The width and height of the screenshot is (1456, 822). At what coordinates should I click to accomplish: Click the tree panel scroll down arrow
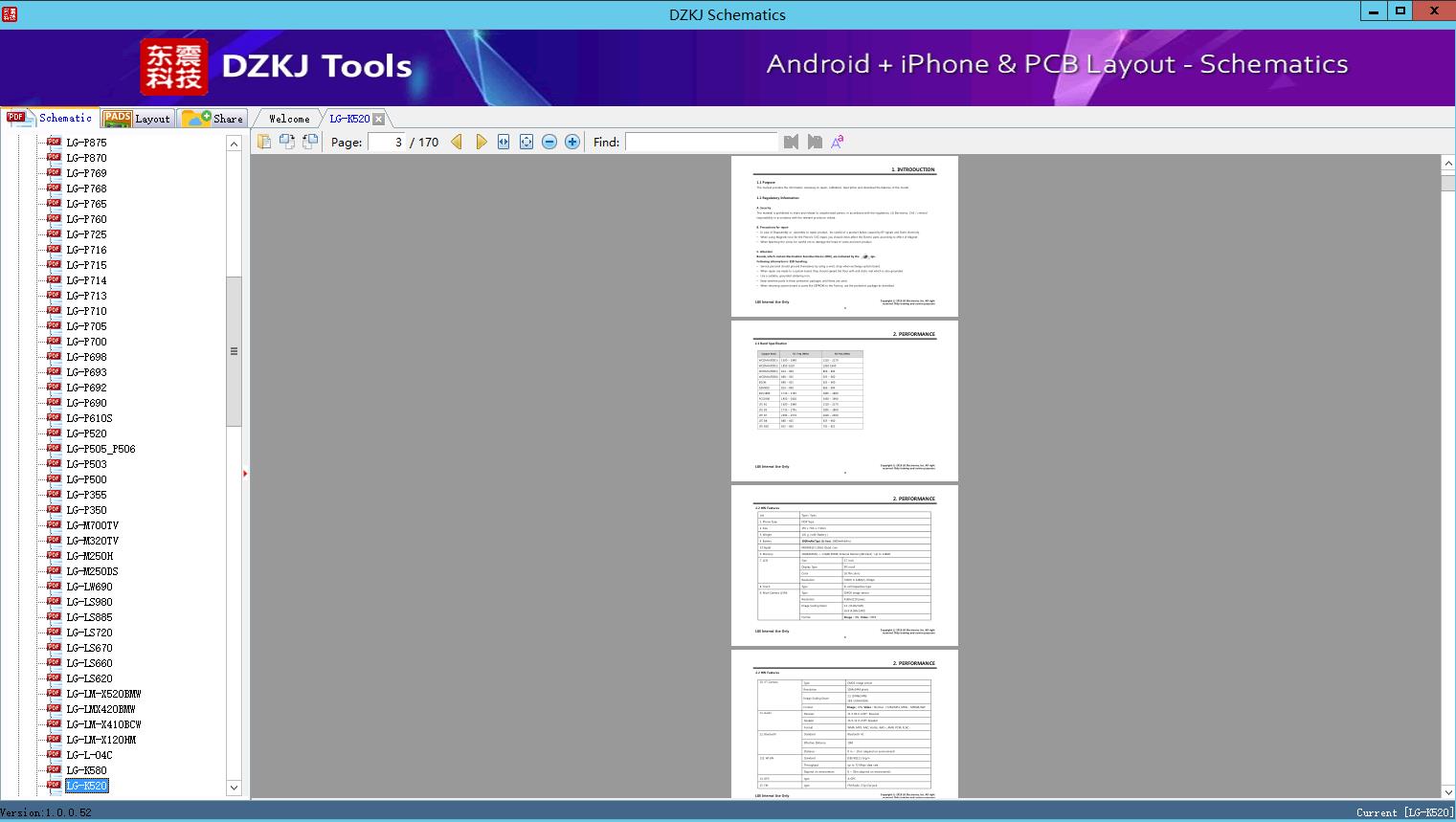(x=234, y=788)
